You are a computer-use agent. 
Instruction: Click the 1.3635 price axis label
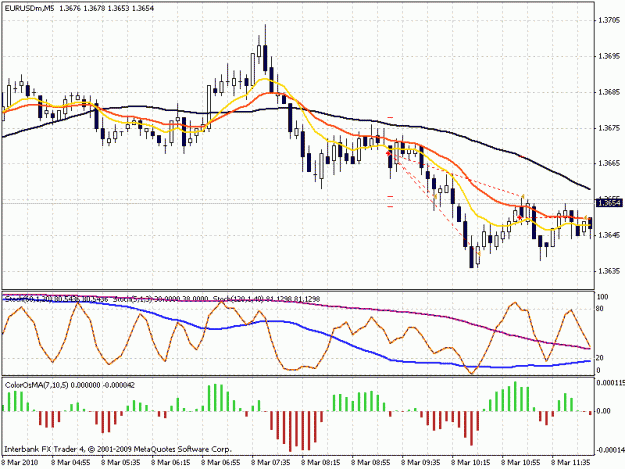[x=609, y=271]
